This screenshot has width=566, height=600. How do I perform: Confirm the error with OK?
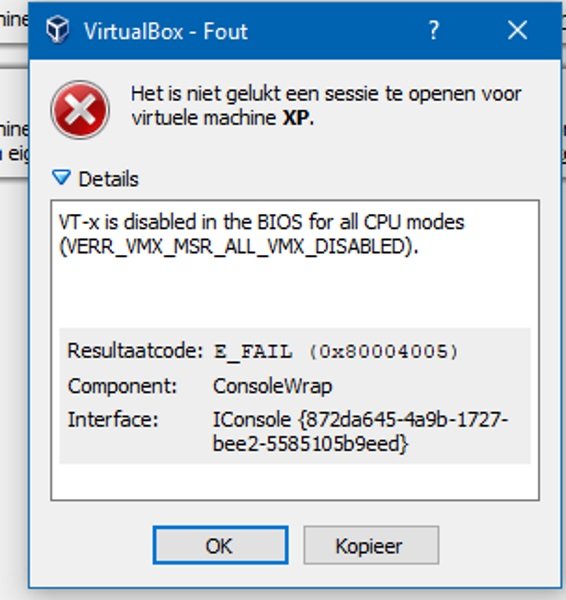click(220, 545)
